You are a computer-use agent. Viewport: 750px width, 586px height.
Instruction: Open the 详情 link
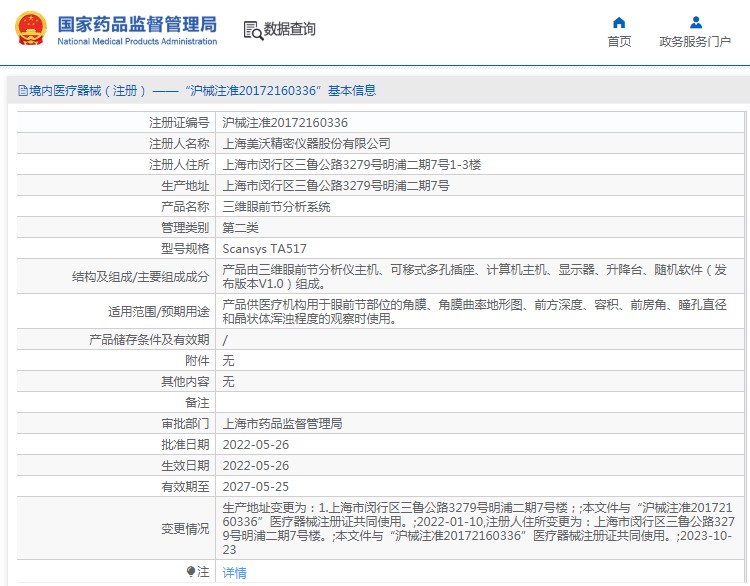coord(234,573)
